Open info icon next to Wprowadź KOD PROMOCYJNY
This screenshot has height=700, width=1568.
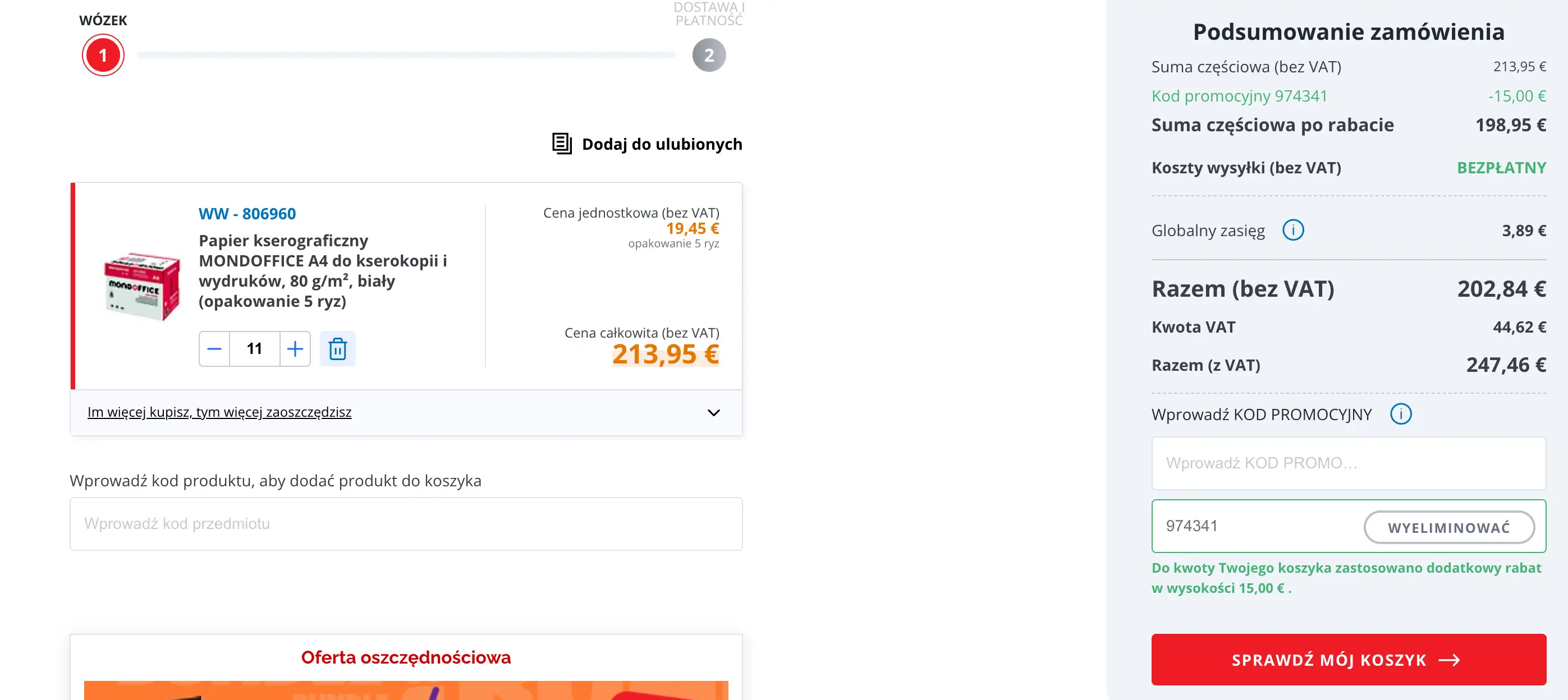1400,414
